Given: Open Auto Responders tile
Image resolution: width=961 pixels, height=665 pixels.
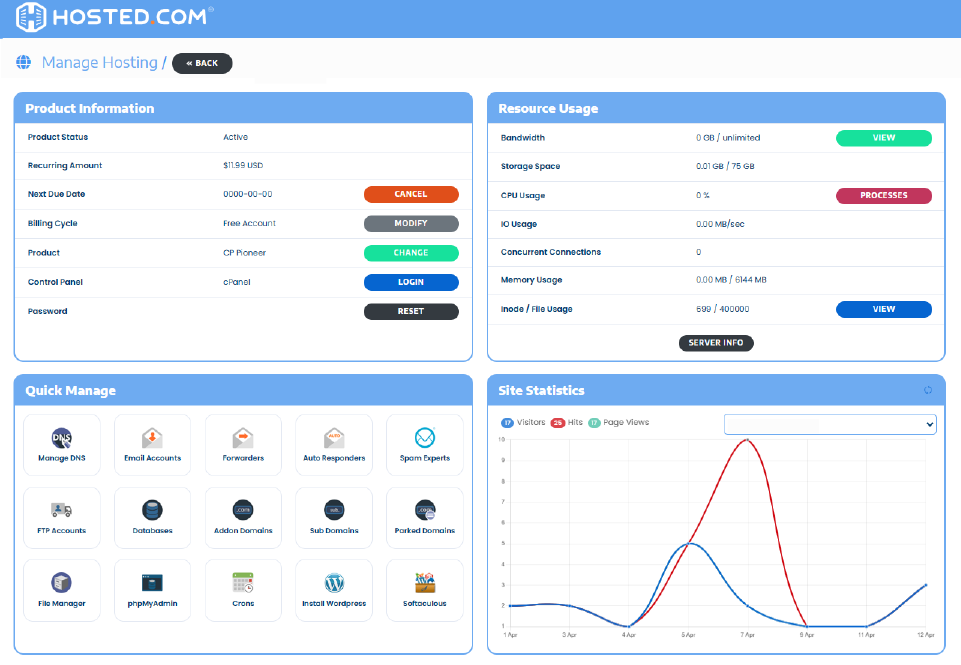Looking at the screenshot, I should point(334,445).
